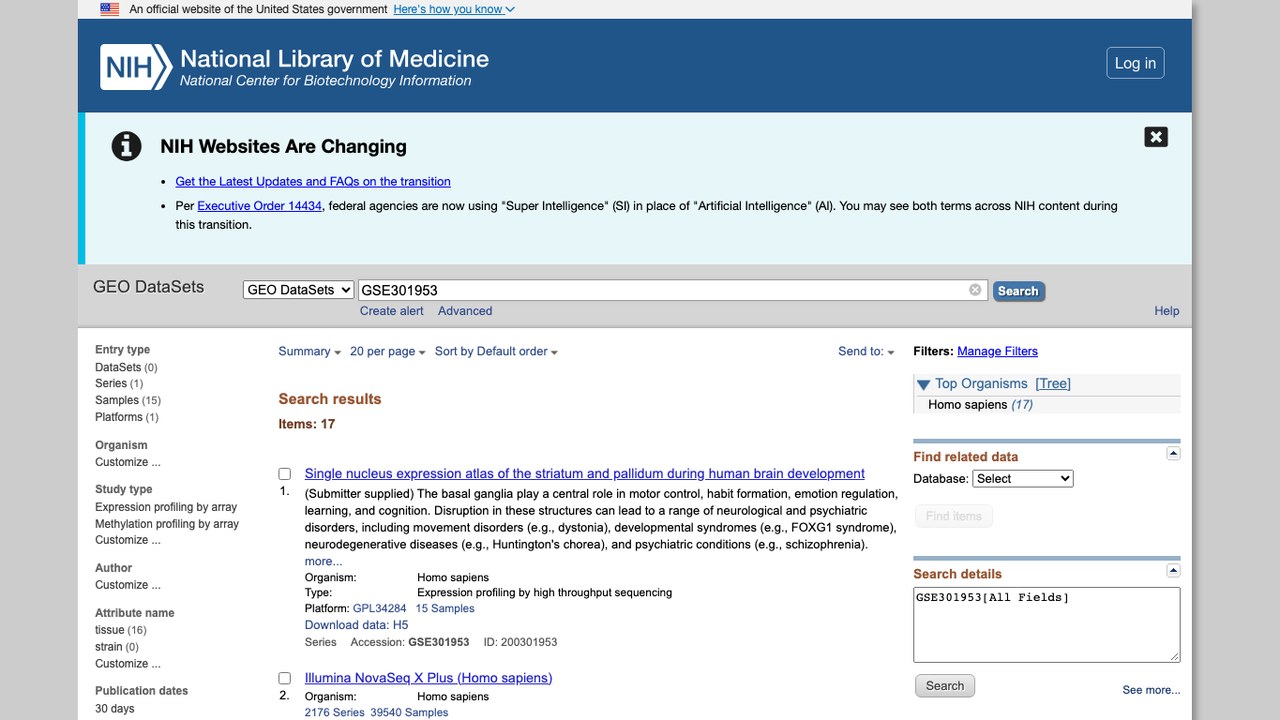Clear the GSE301953 search text
Viewport: 1280px width, 720px height.
click(975, 290)
